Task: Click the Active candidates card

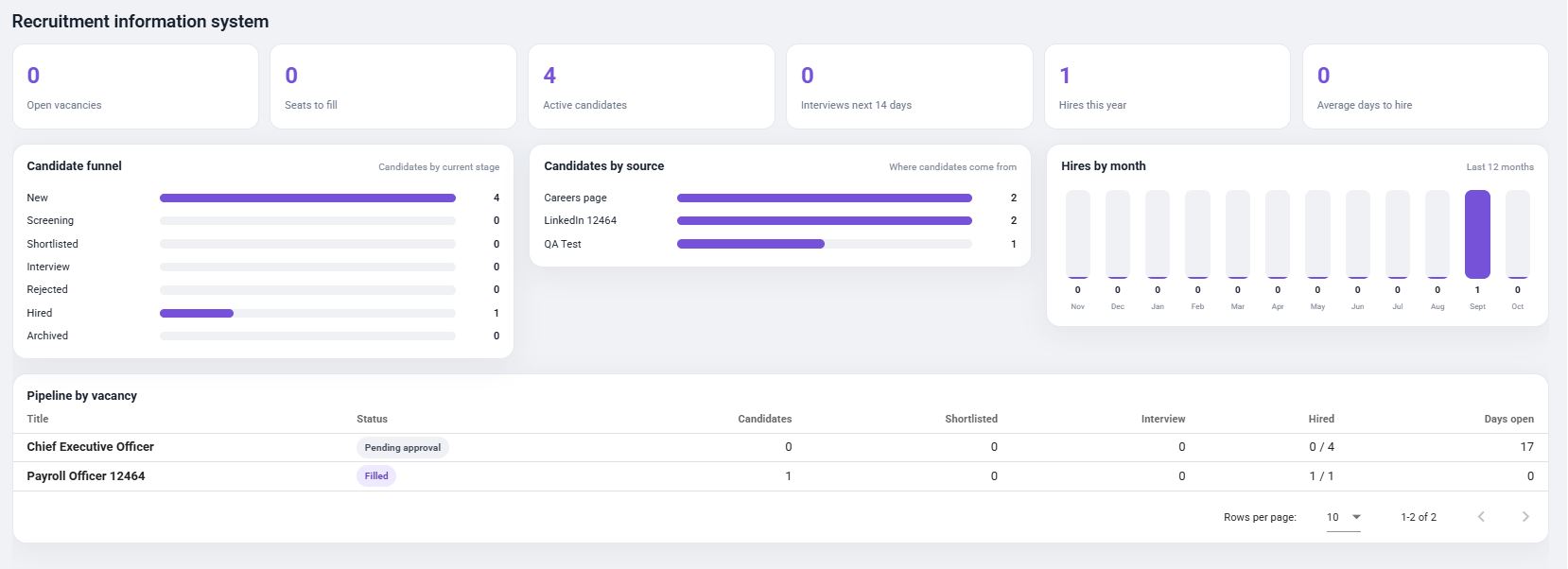Action: pos(652,87)
